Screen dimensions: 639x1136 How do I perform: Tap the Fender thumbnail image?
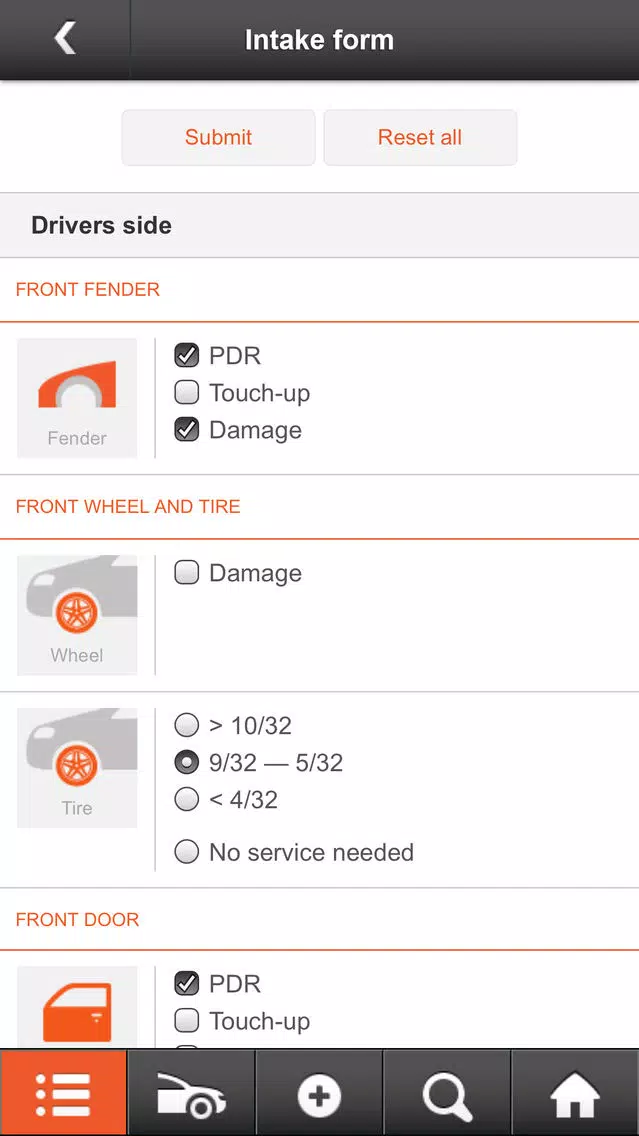tap(77, 398)
